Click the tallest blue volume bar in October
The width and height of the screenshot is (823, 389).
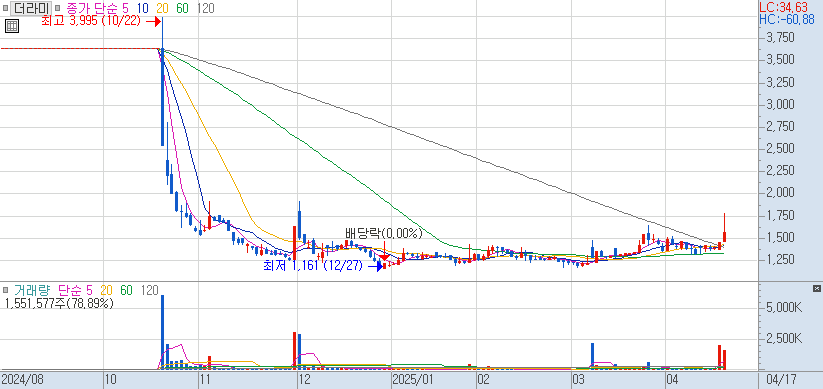click(162, 332)
